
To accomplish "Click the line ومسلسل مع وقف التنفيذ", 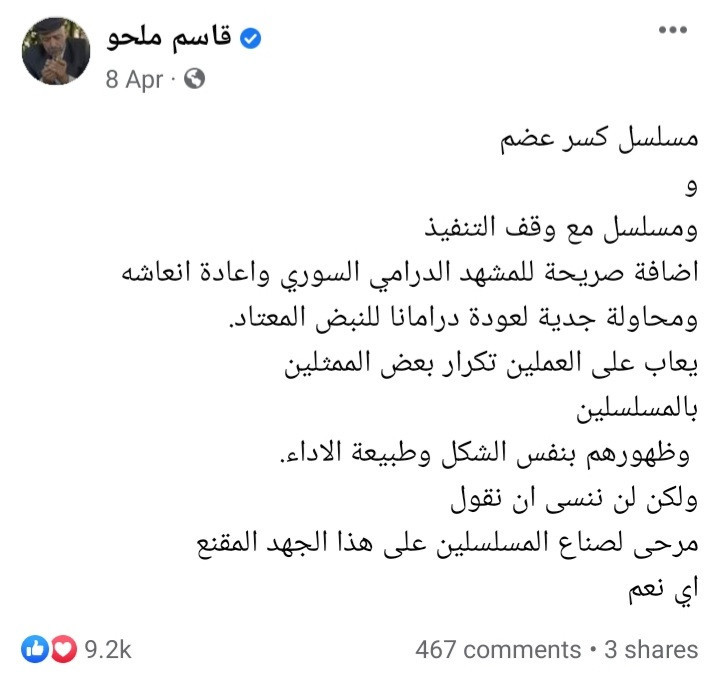I will [x=561, y=227].
